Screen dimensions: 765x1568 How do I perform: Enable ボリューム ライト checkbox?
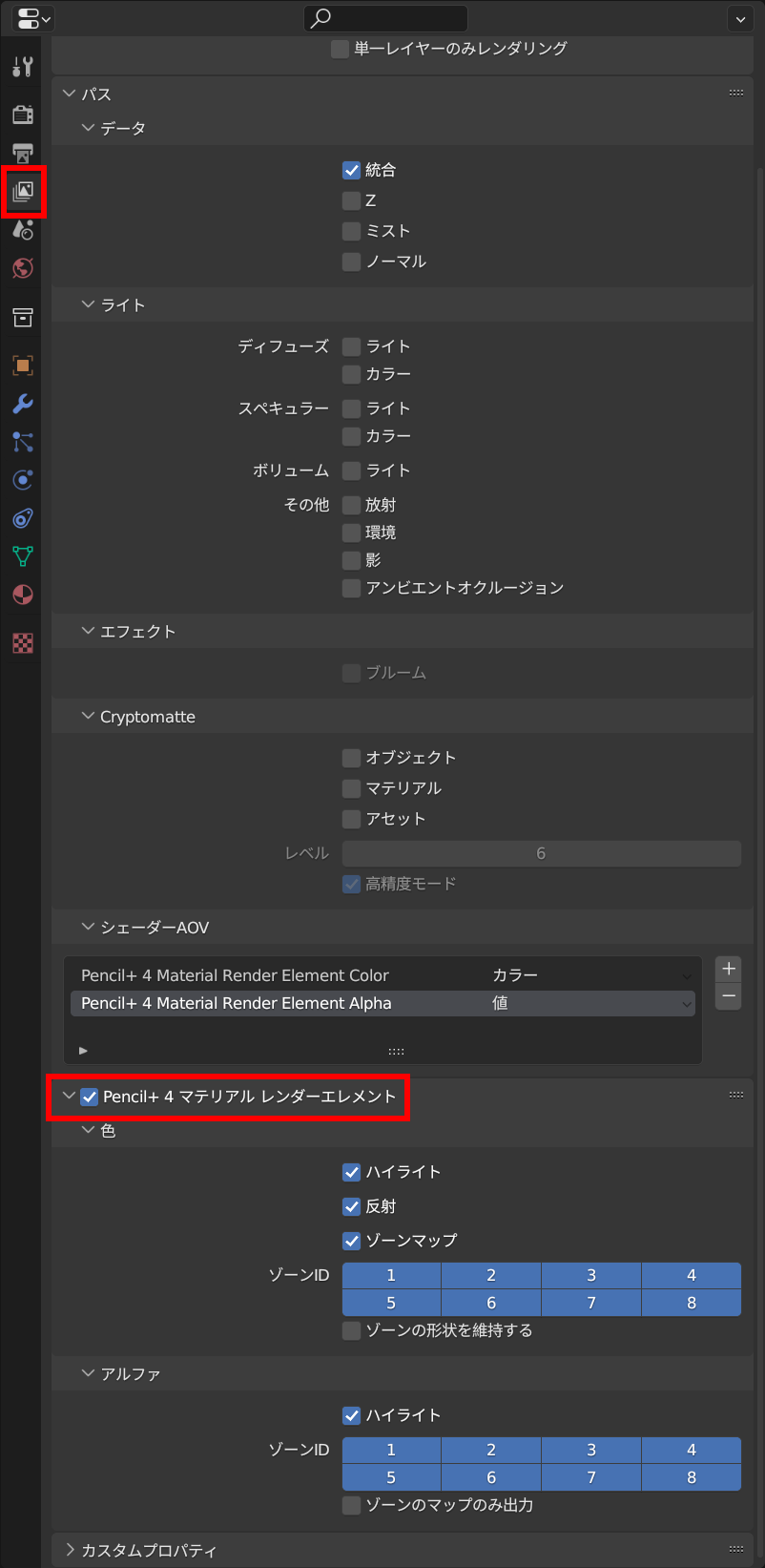pyautogui.click(x=351, y=470)
